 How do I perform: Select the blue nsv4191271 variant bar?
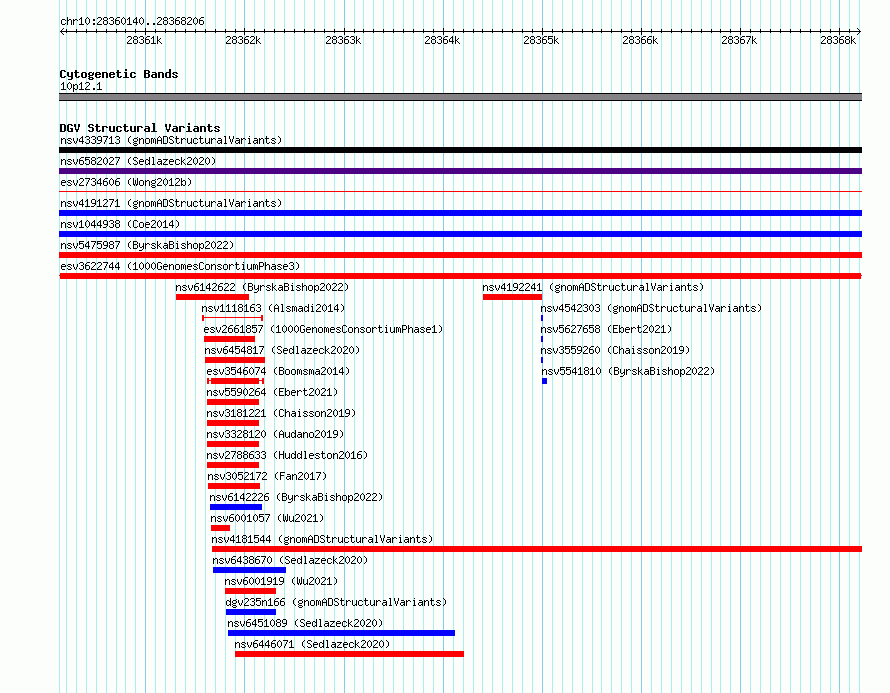pyautogui.click(x=460, y=213)
